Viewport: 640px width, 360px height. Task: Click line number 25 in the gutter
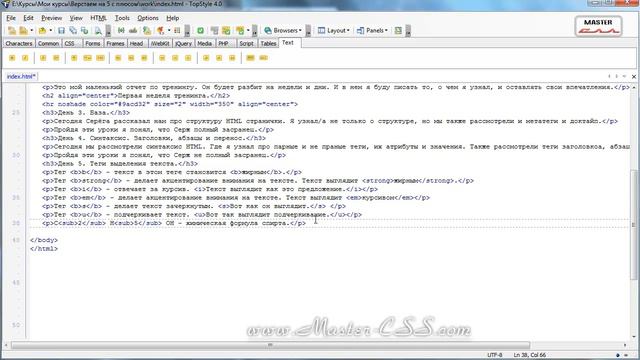coord(16,113)
